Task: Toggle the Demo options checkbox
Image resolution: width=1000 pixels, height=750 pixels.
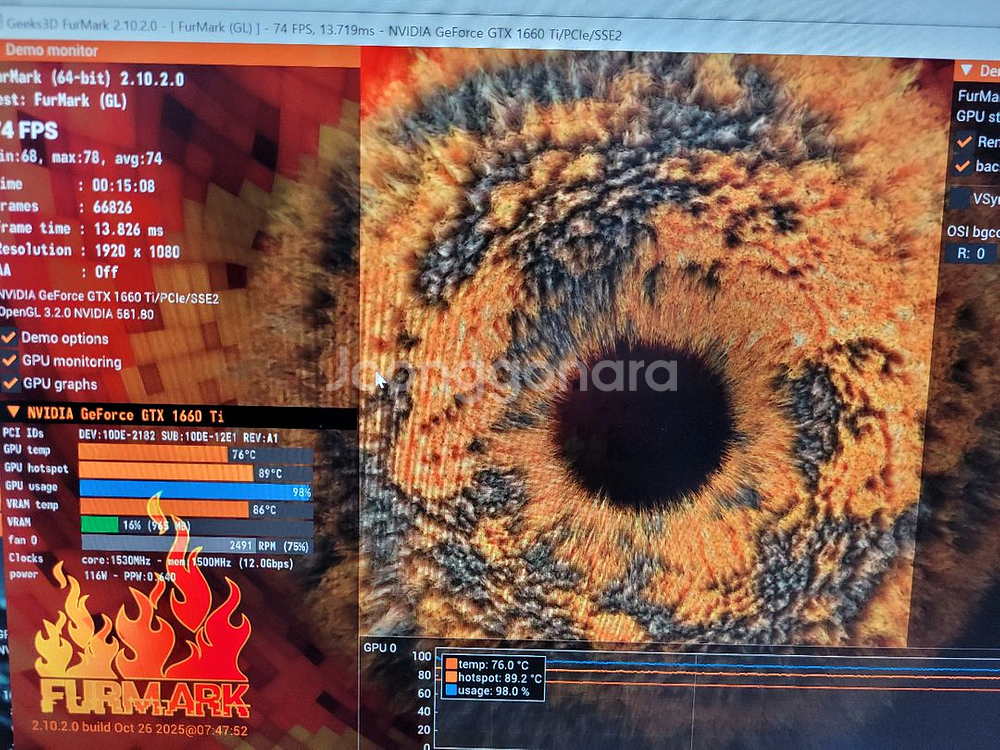Action: click(x=10, y=338)
